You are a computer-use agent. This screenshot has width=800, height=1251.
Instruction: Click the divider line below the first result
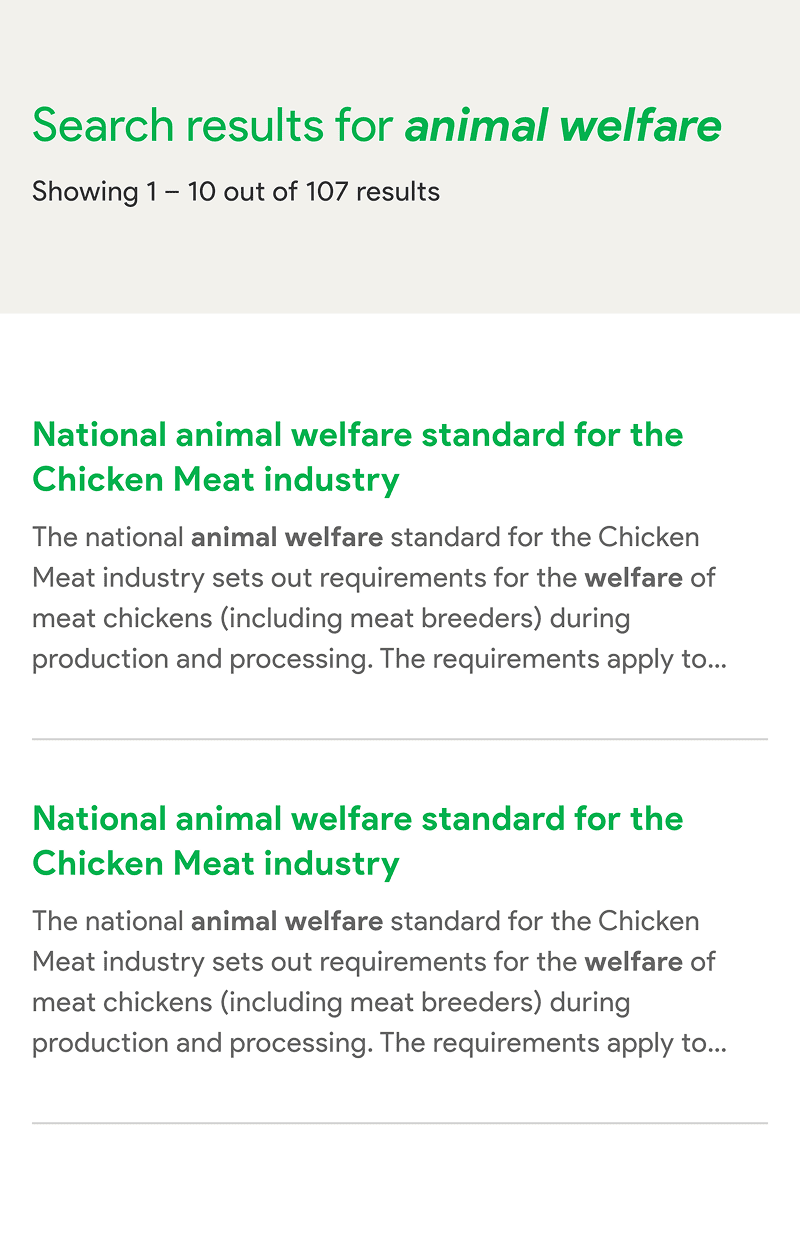(x=400, y=739)
